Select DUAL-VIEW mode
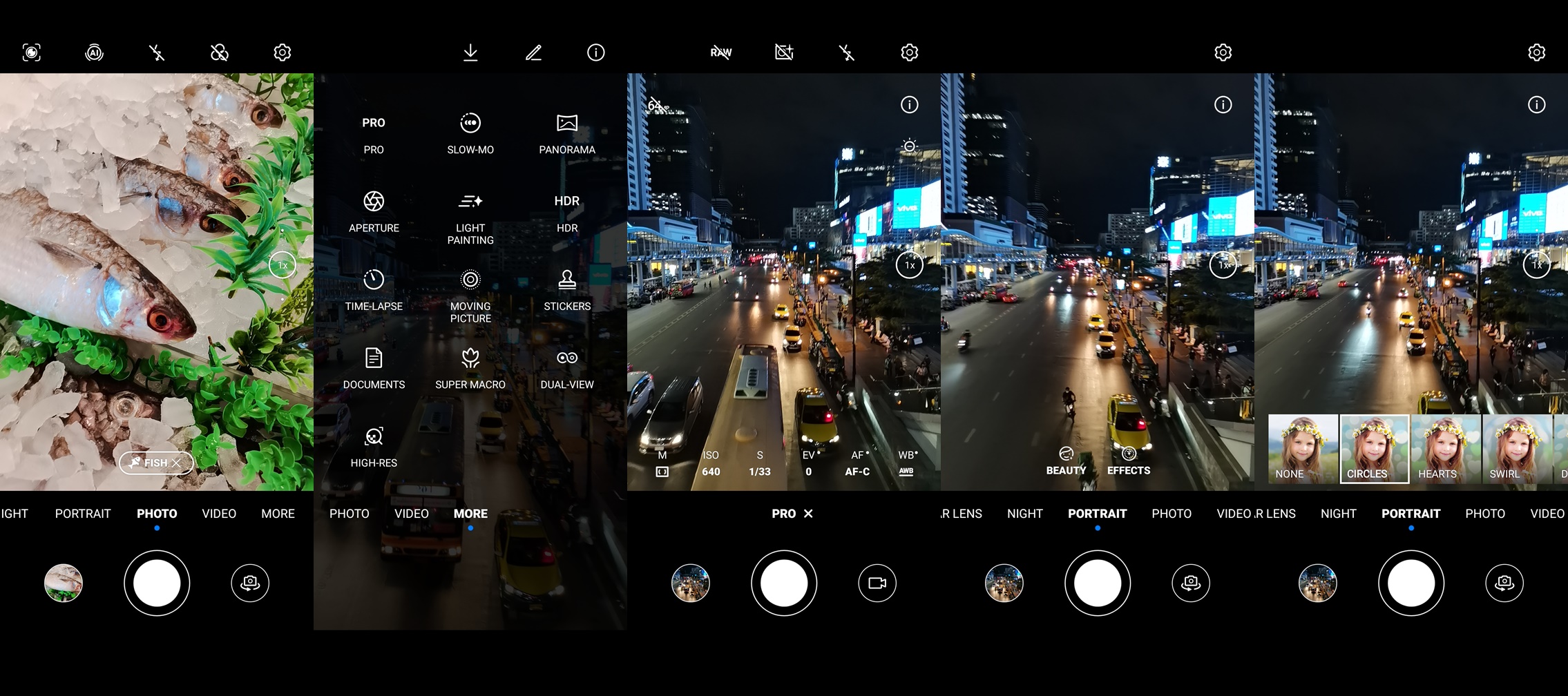Image resolution: width=1568 pixels, height=696 pixels. [x=567, y=369]
